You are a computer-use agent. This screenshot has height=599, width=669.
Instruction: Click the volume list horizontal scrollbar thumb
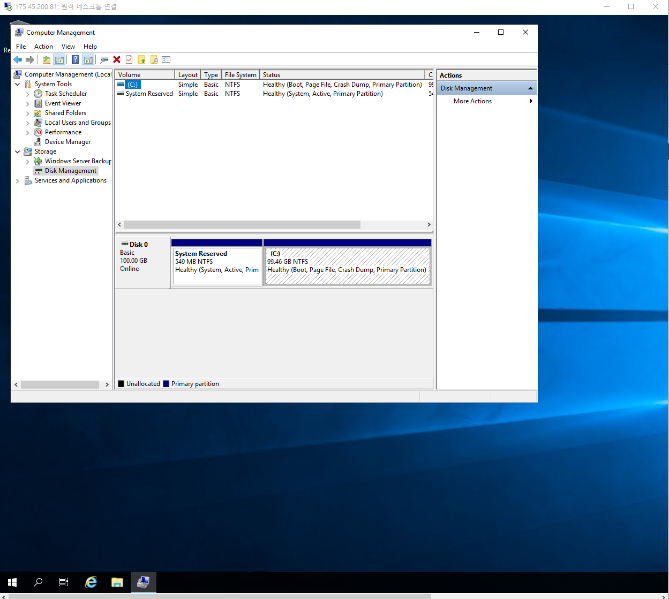pyautogui.click(x=242, y=224)
